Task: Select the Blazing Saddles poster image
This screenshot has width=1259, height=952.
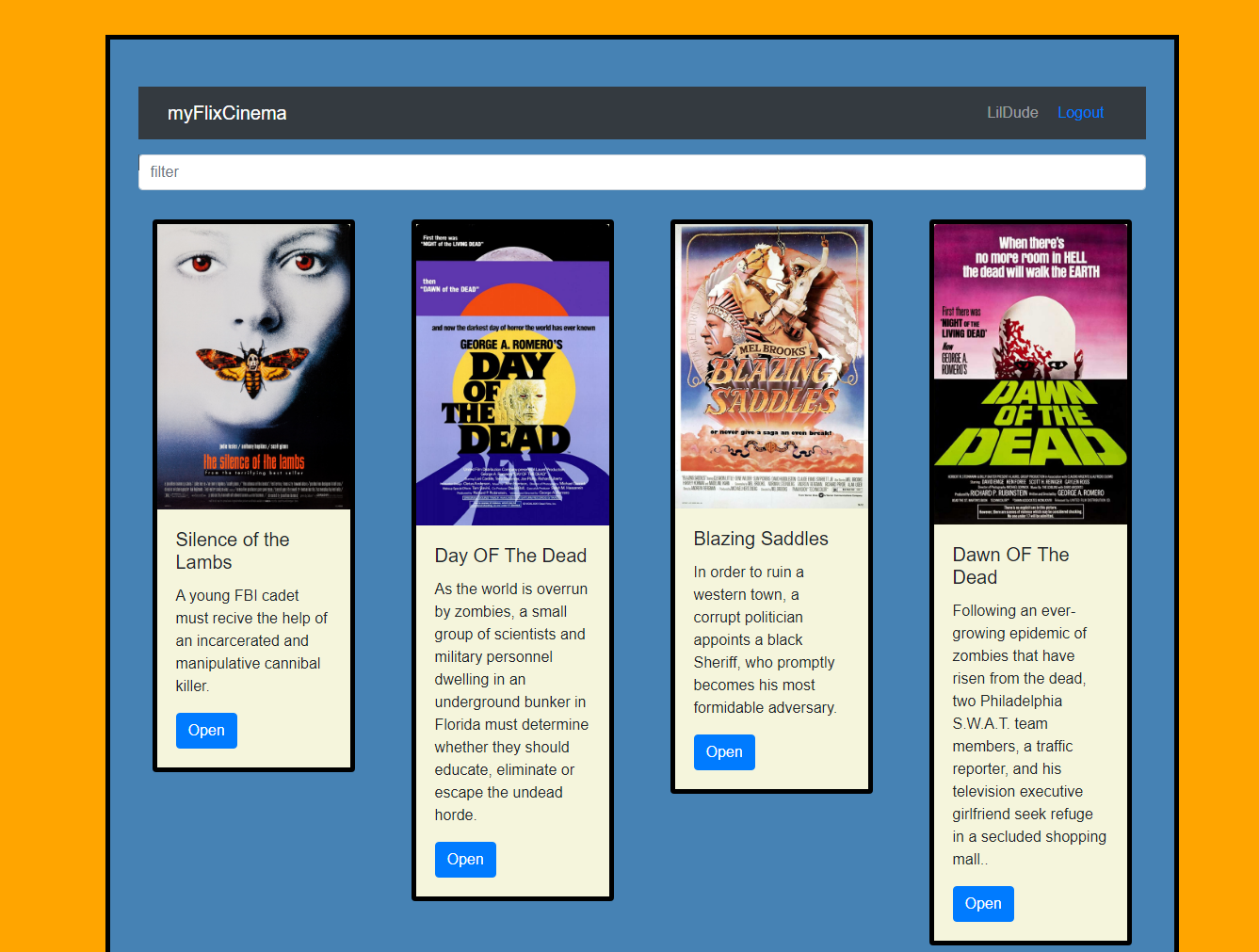Action: coord(772,366)
